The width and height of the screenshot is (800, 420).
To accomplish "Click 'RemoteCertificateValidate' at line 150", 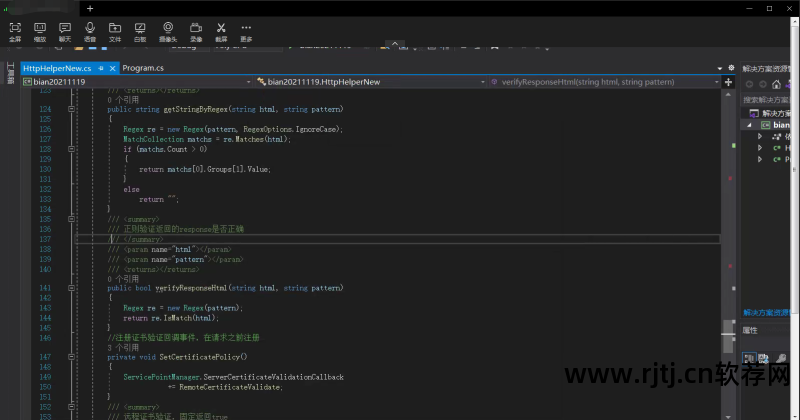I will coord(230,387).
